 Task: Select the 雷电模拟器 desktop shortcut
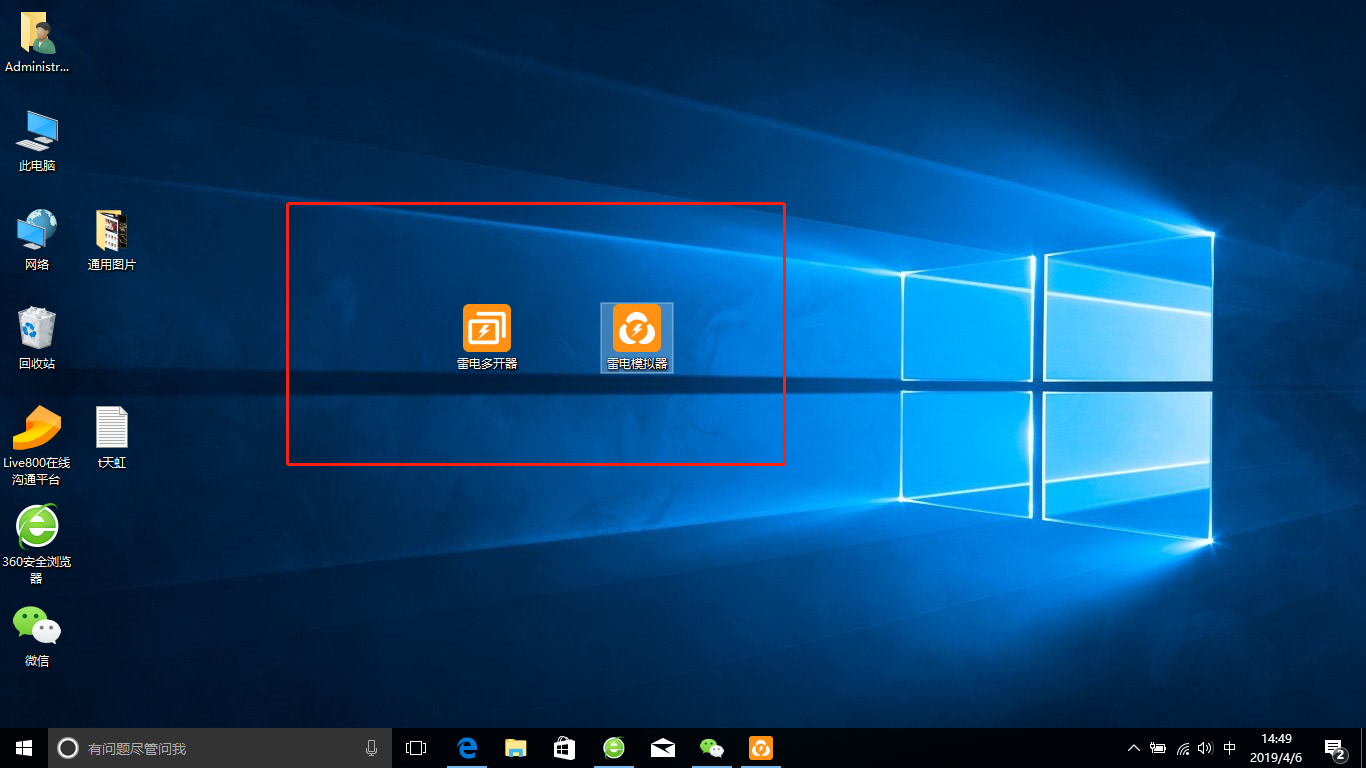tap(637, 337)
